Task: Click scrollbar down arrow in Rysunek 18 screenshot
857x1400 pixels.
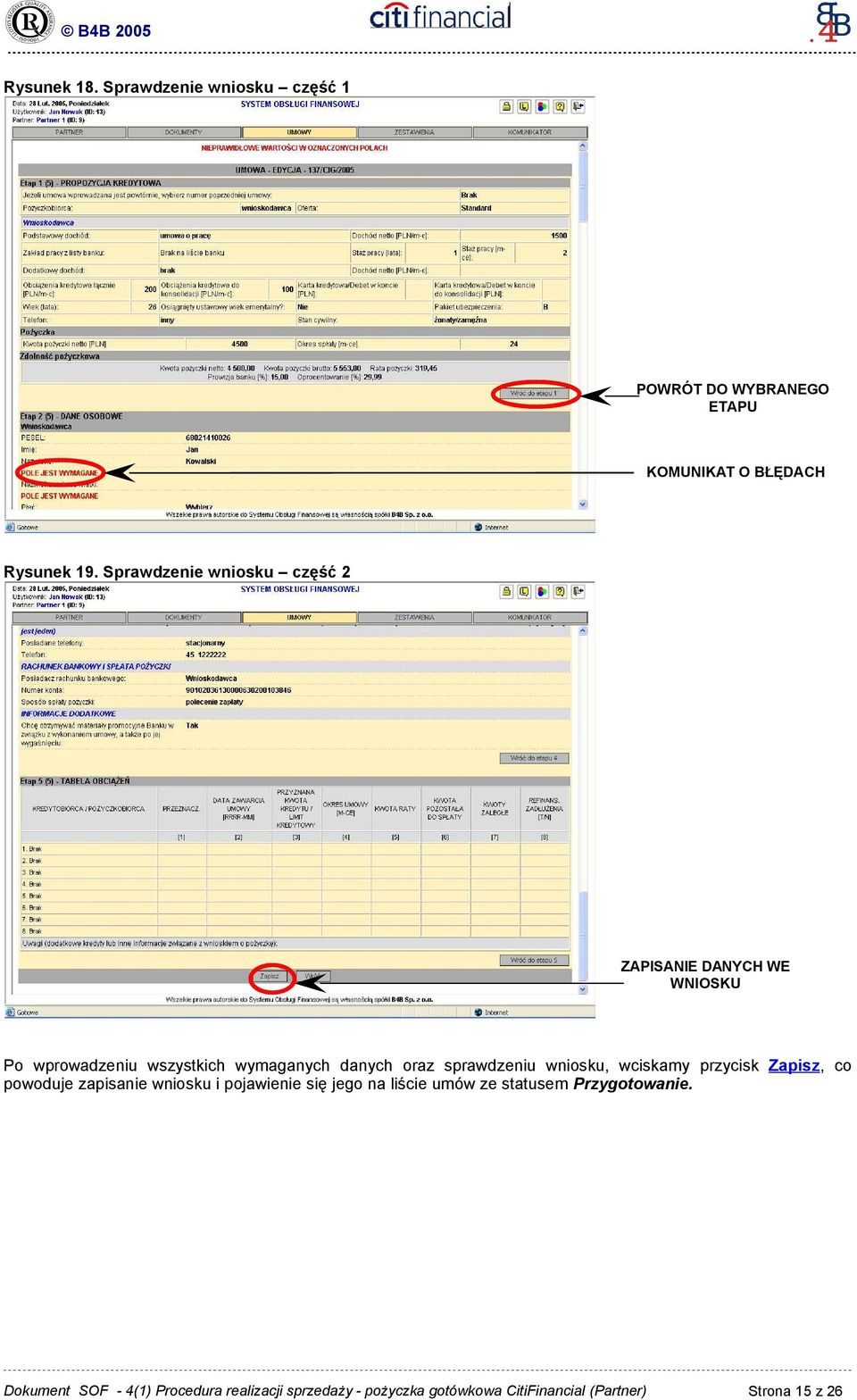Action: 583,504
